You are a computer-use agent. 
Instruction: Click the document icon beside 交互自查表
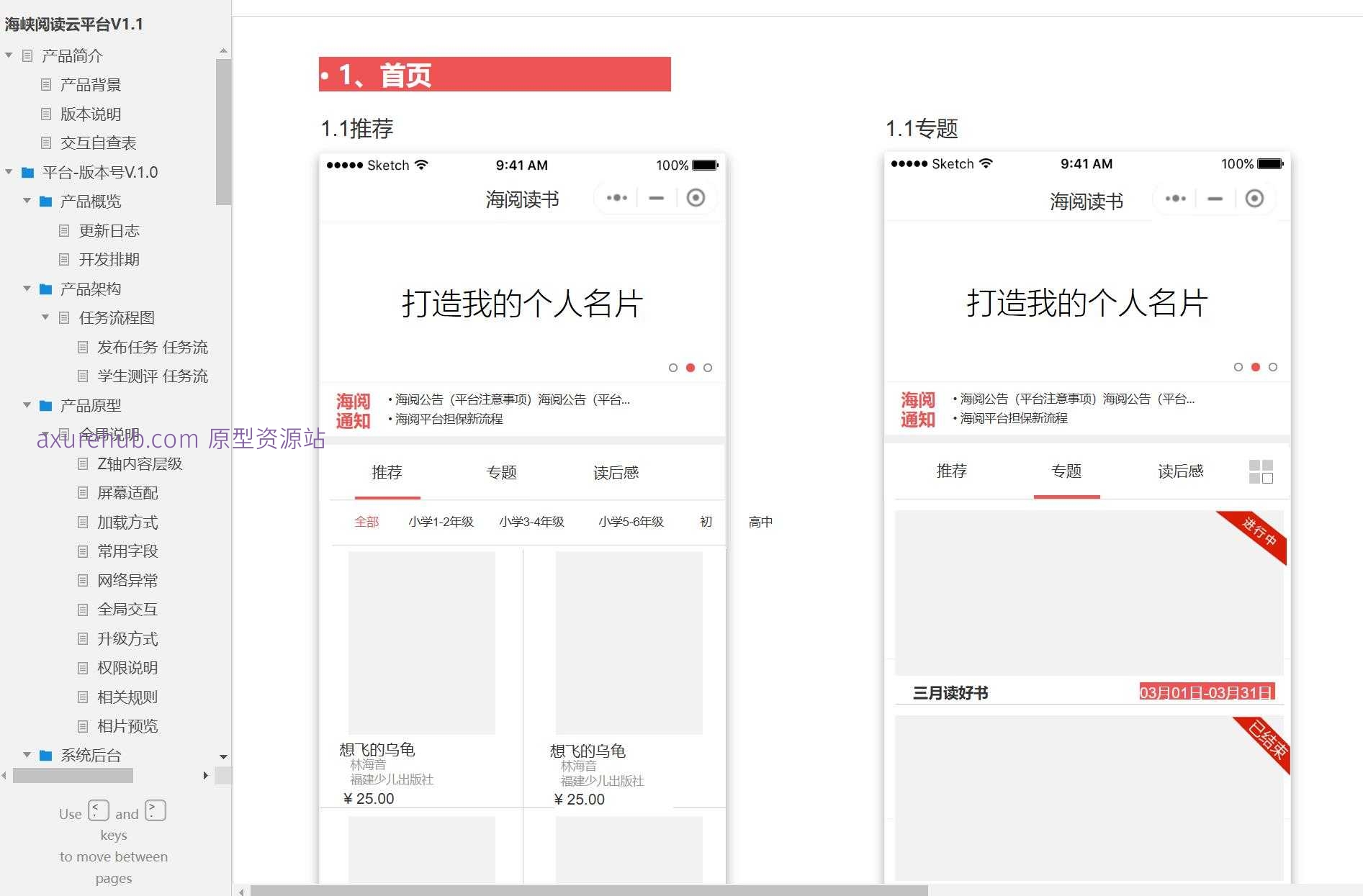(x=45, y=142)
